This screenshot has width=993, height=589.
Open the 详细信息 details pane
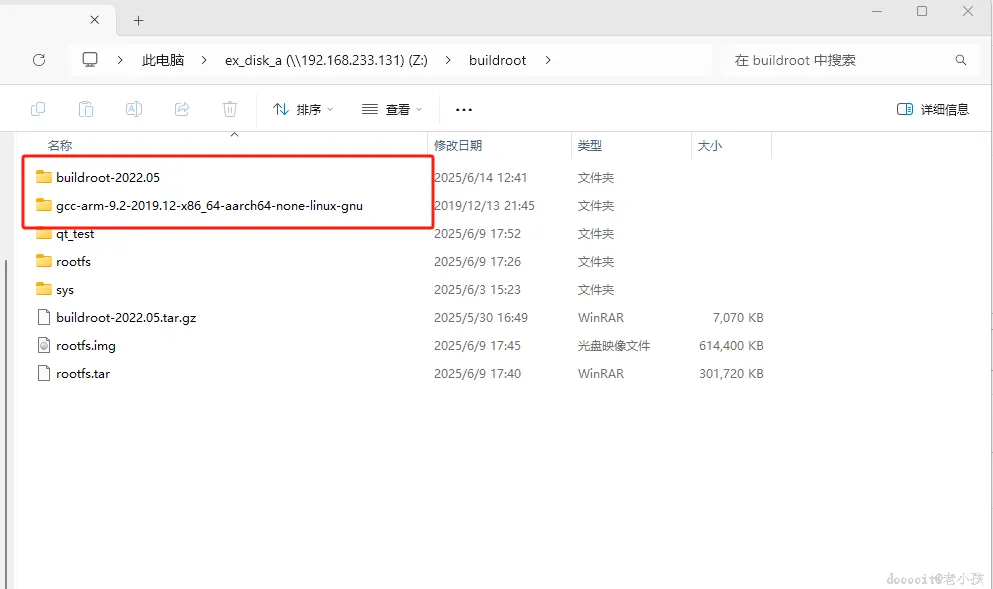coord(932,109)
